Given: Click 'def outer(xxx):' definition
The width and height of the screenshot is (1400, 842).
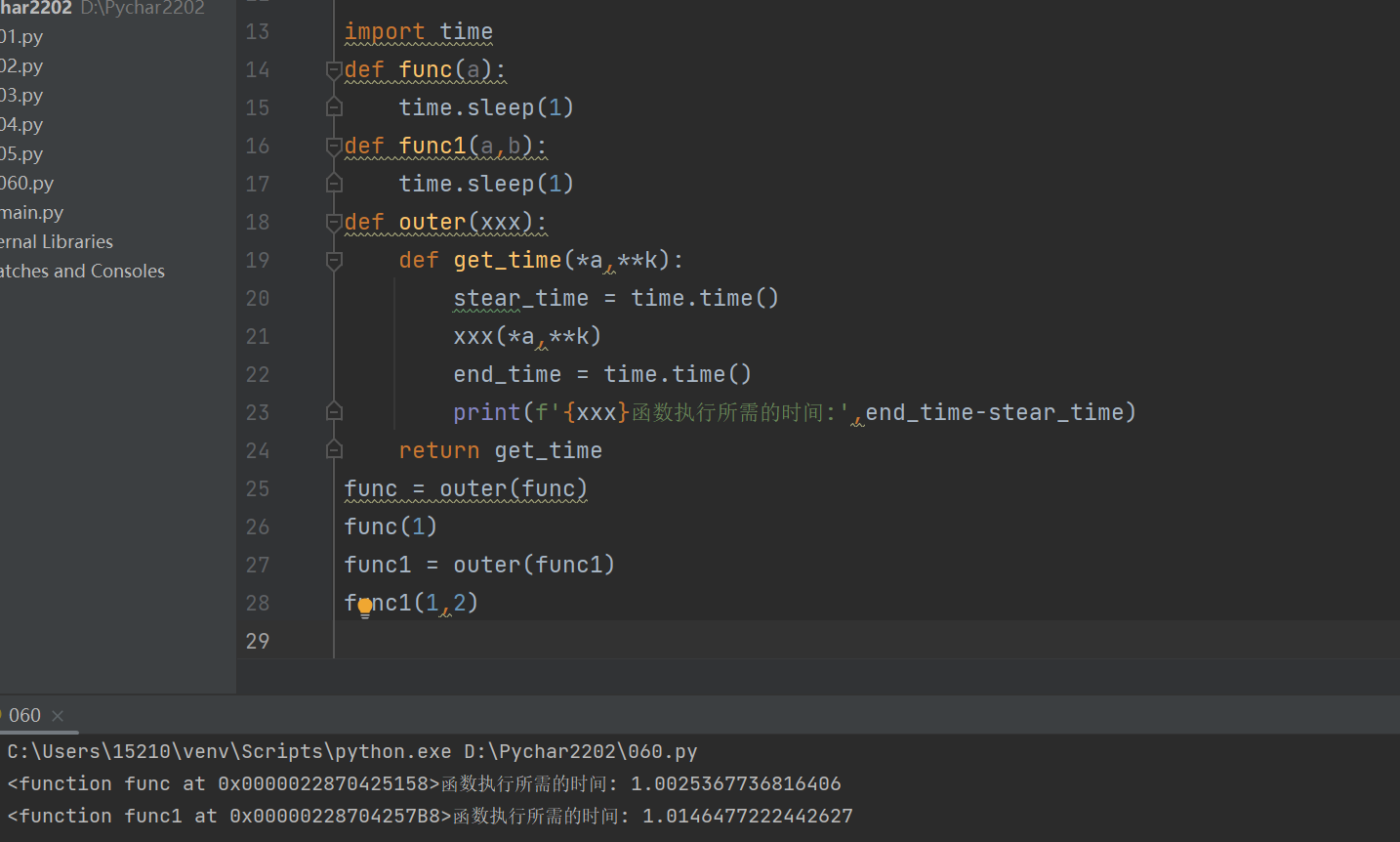Looking at the screenshot, I should coord(445,223).
